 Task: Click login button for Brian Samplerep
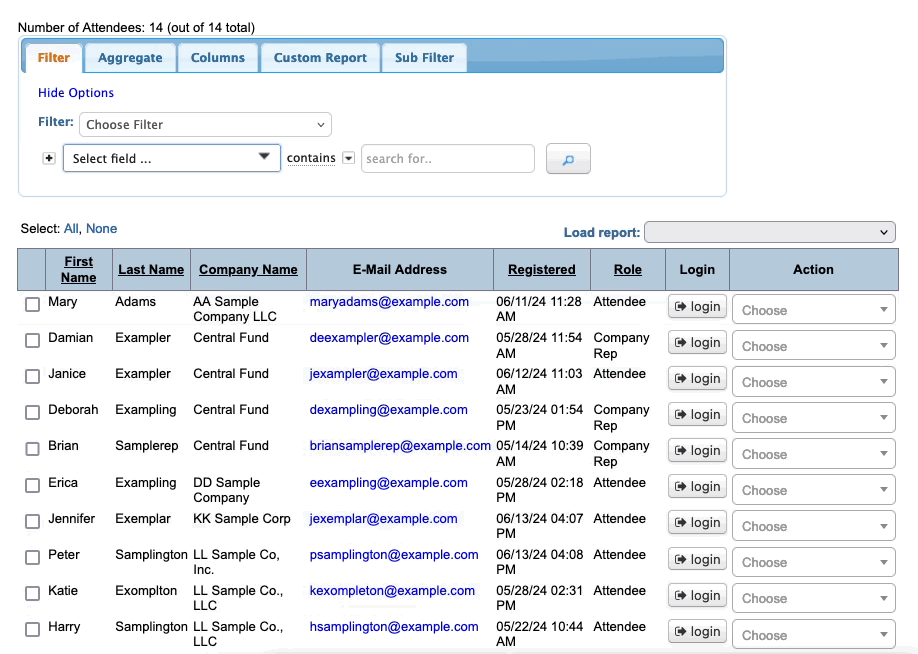coord(697,451)
